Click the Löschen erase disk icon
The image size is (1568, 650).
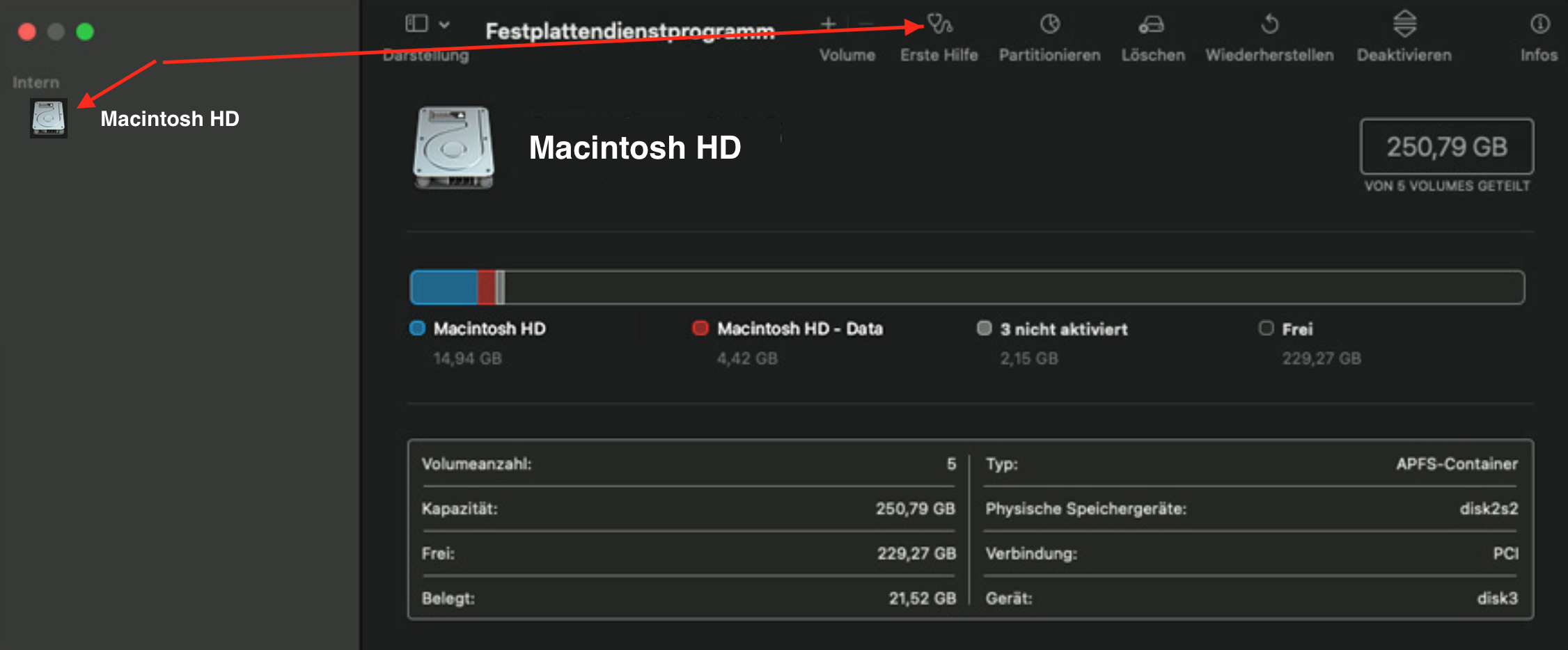click(1152, 25)
